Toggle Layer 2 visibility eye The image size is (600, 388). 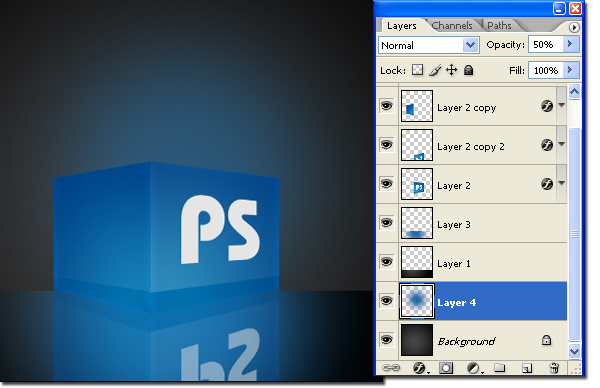(387, 184)
